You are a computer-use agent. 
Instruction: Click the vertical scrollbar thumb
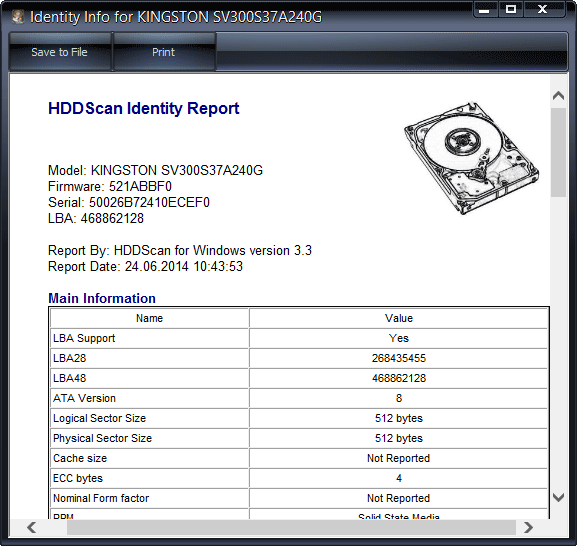tap(558, 152)
